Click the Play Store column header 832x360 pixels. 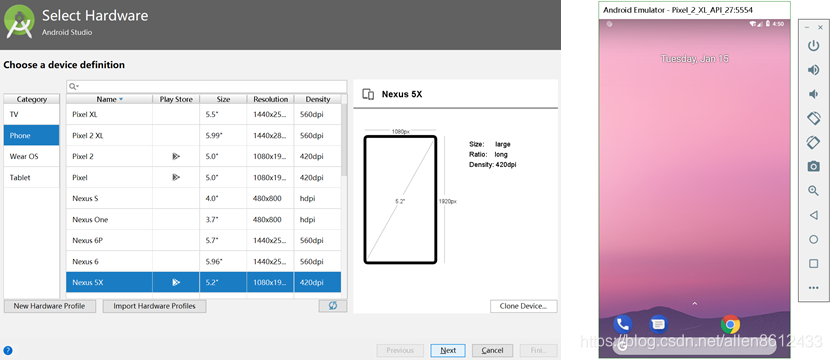coord(176,99)
